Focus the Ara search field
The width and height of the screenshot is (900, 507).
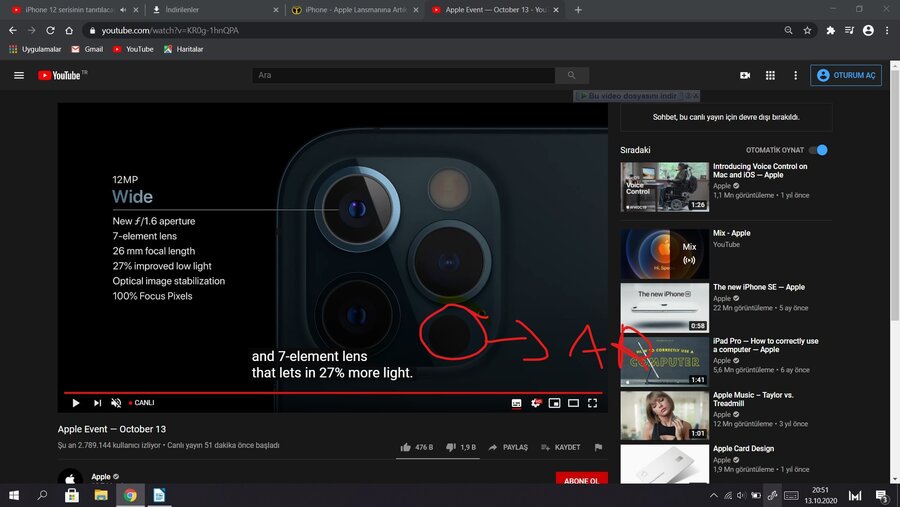(x=404, y=75)
